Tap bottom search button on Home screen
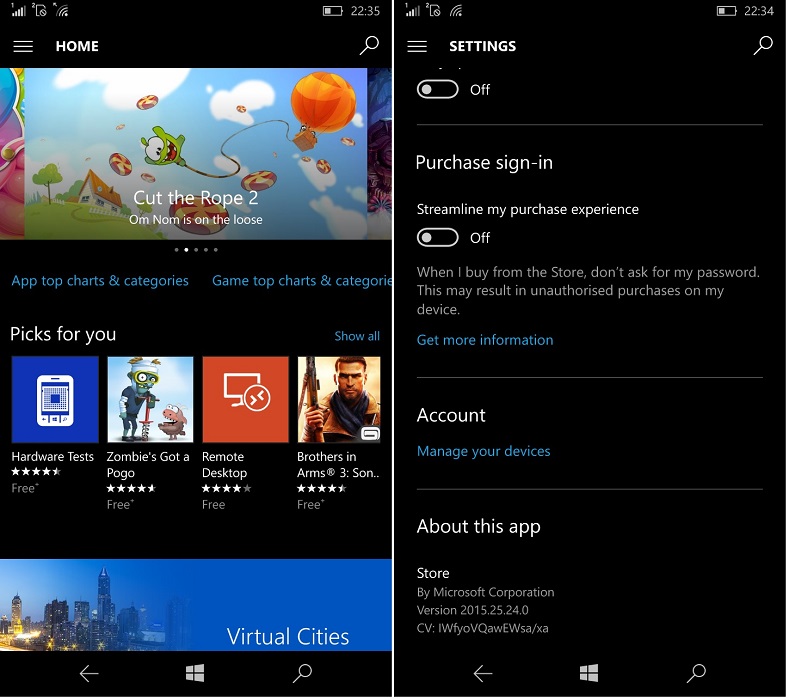This screenshot has height=700, width=789. [303, 674]
